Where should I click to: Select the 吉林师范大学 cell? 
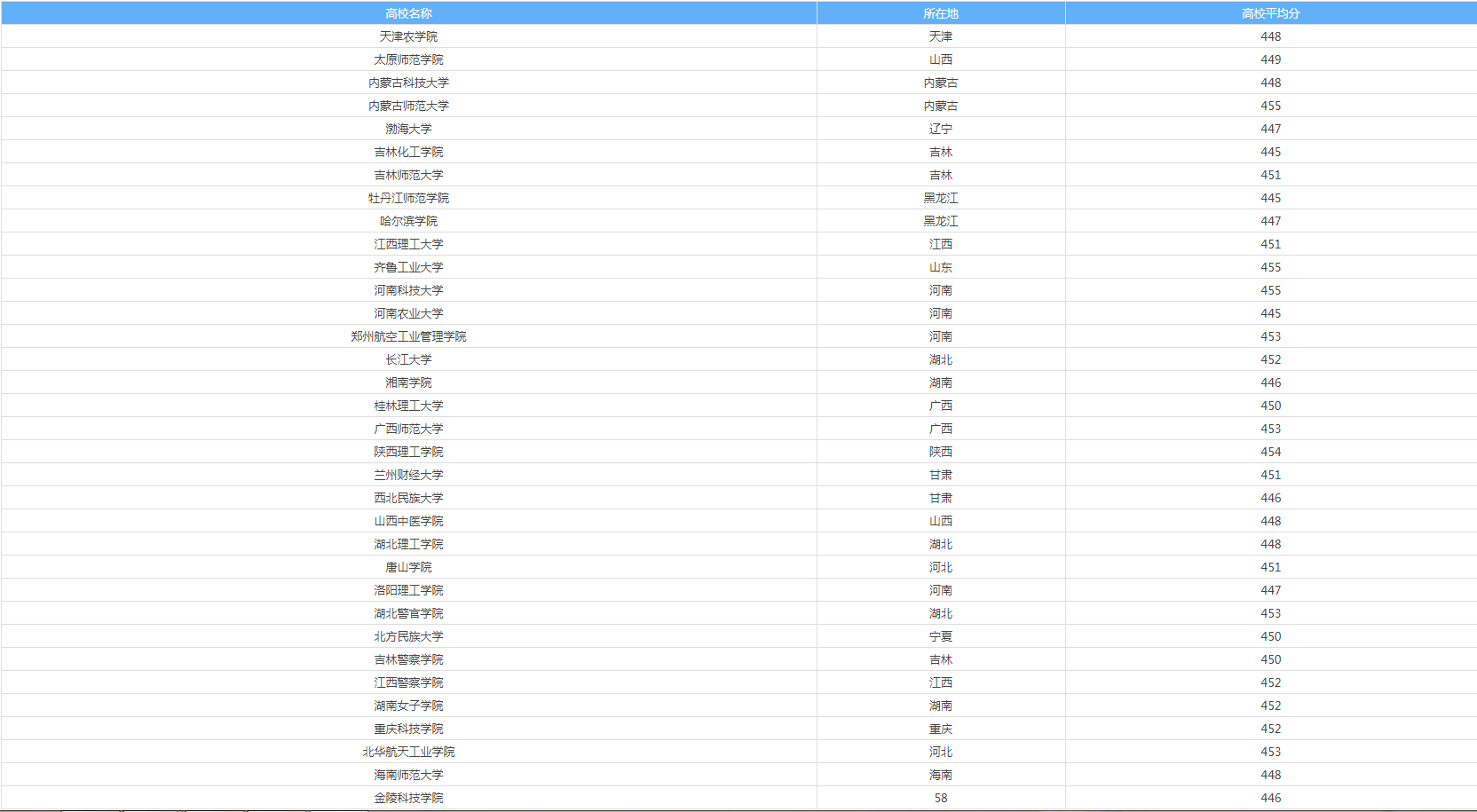[x=408, y=175]
